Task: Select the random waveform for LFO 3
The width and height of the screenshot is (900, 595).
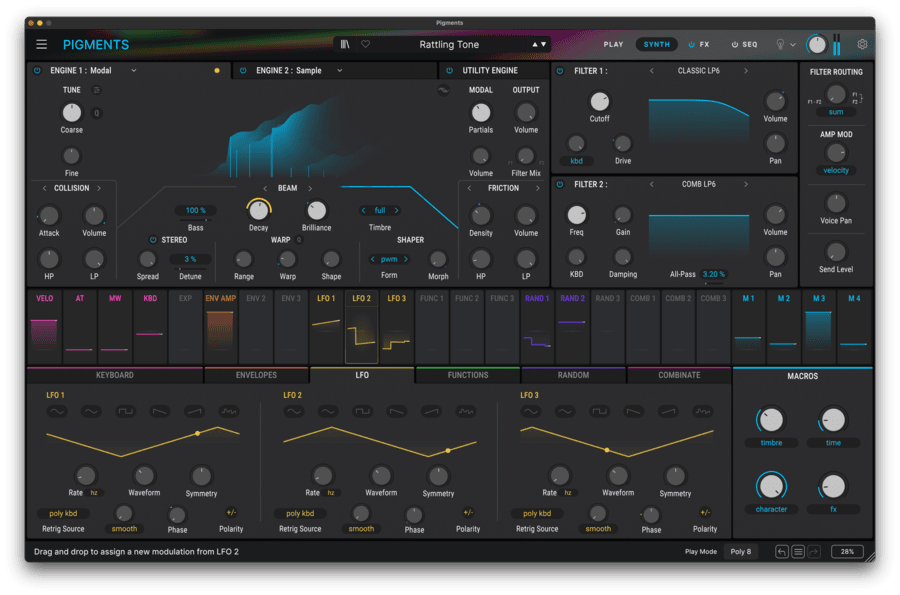Action: tap(704, 411)
